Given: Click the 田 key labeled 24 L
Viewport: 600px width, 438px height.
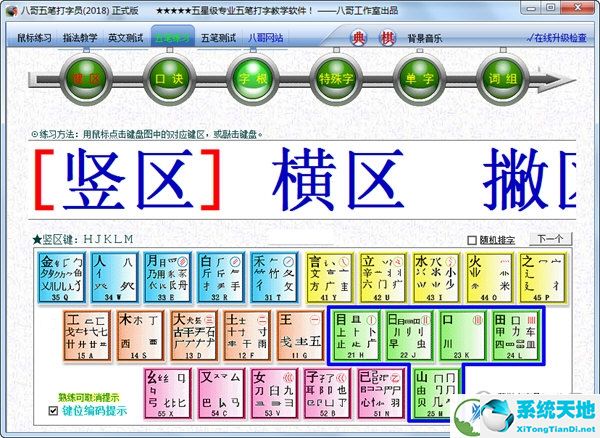Looking at the screenshot, I should tap(516, 335).
